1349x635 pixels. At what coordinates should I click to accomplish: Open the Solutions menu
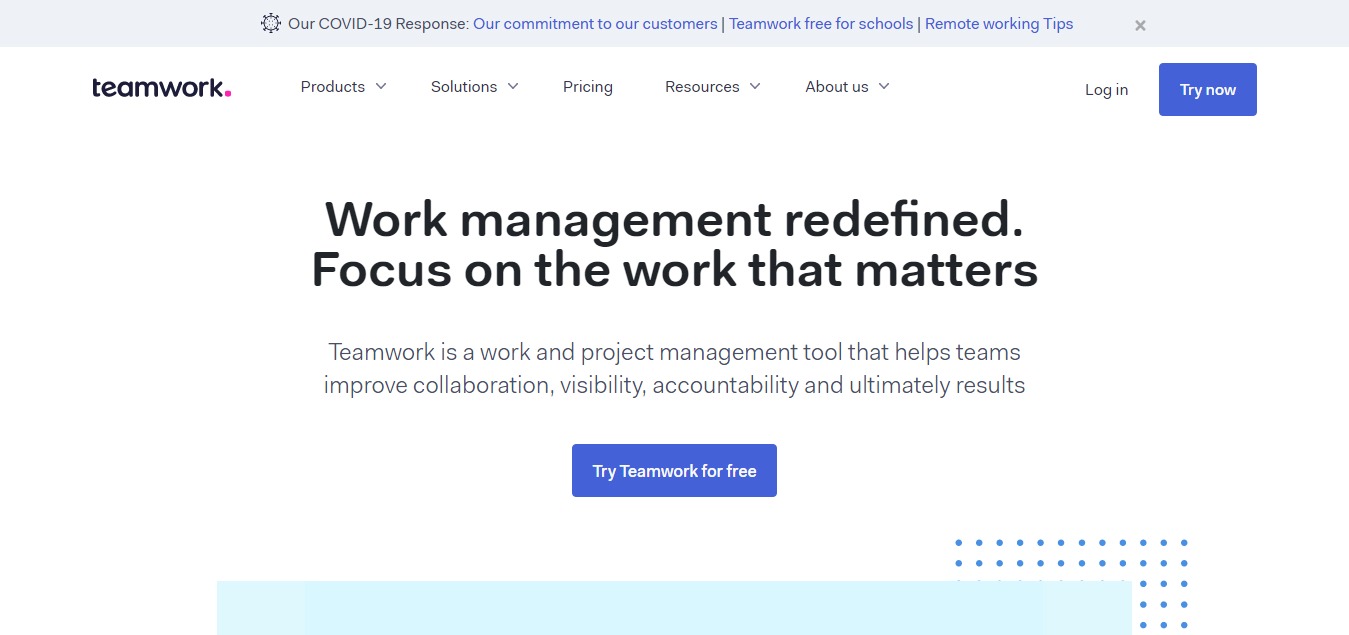tap(464, 87)
